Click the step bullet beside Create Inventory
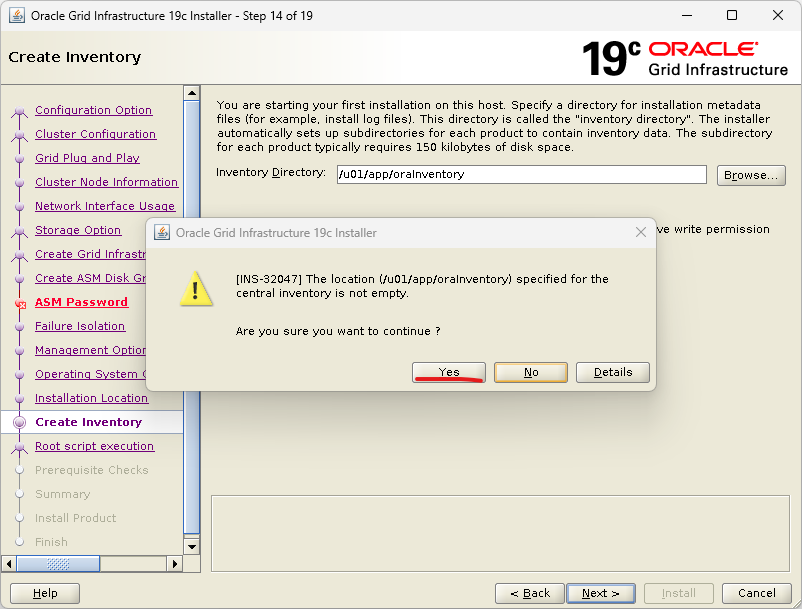This screenshot has height=609, width=802. coord(19,422)
